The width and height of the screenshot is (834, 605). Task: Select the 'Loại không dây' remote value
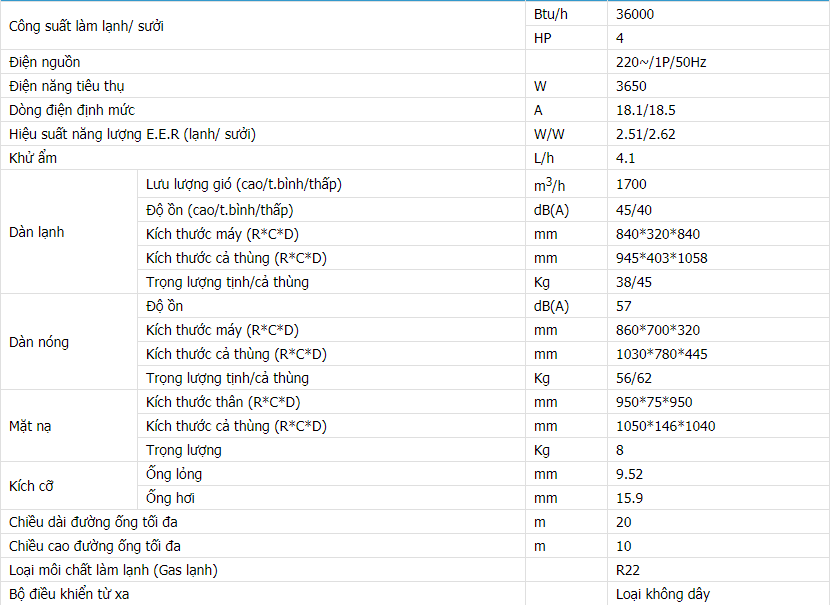pyautogui.click(x=663, y=594)
